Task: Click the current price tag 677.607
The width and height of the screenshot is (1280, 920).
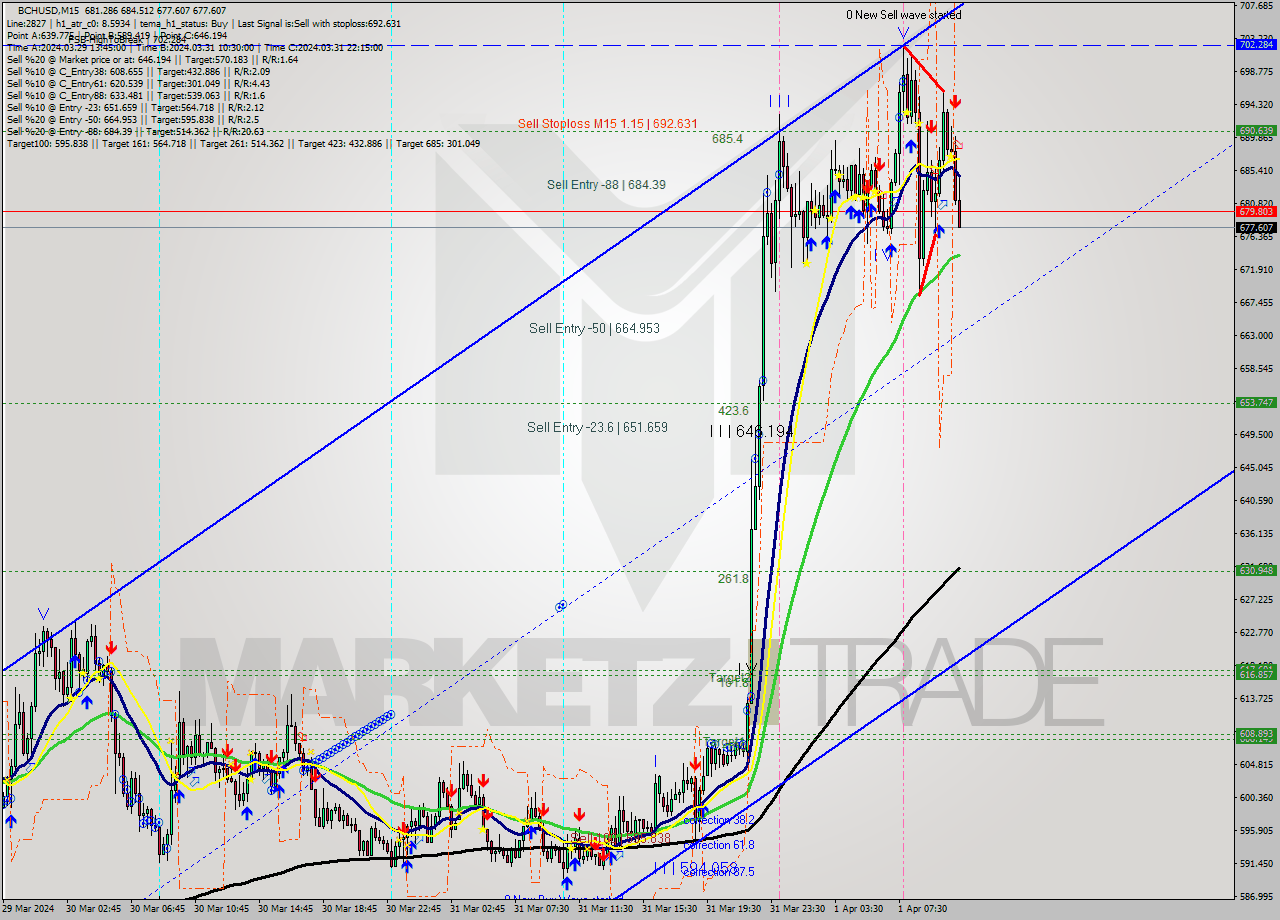Action: (x=1256, y=227)
